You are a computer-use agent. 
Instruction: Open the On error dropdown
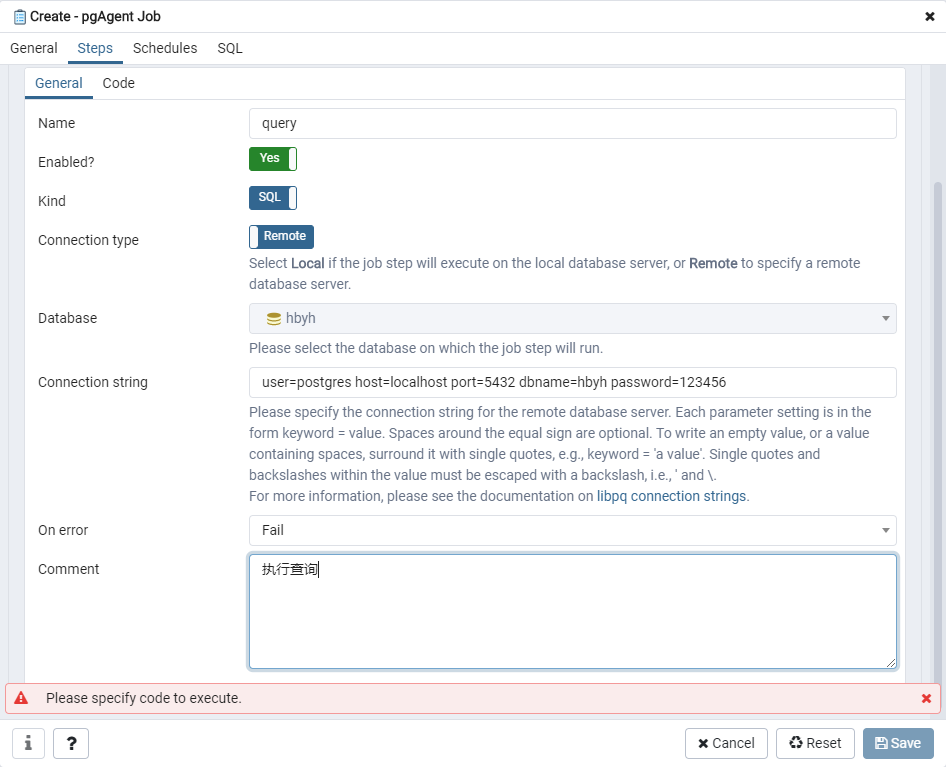[x=884, y=530]
